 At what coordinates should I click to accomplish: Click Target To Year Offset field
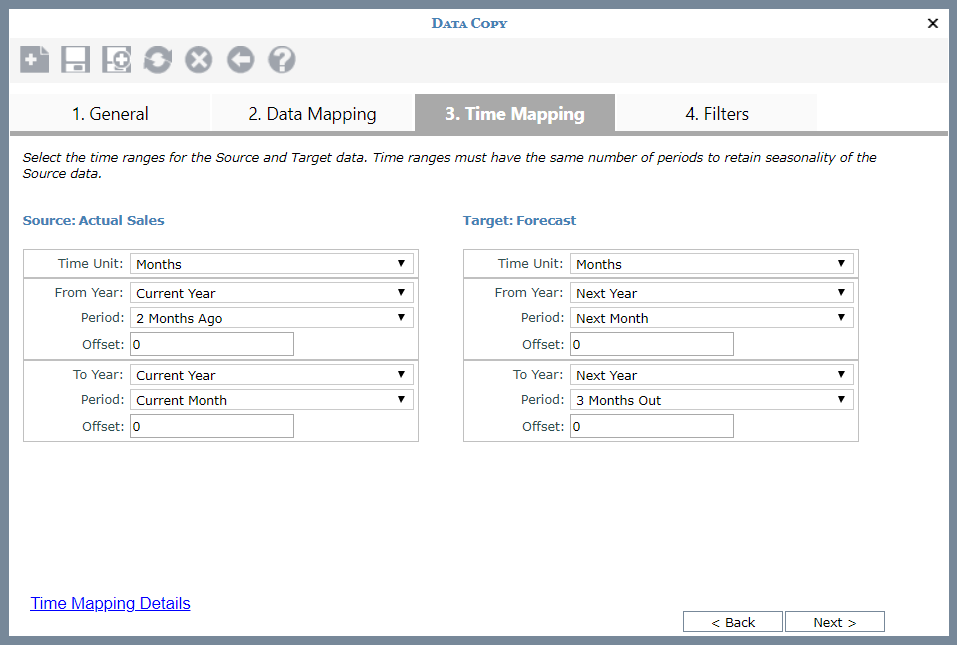tap(652, 426)
